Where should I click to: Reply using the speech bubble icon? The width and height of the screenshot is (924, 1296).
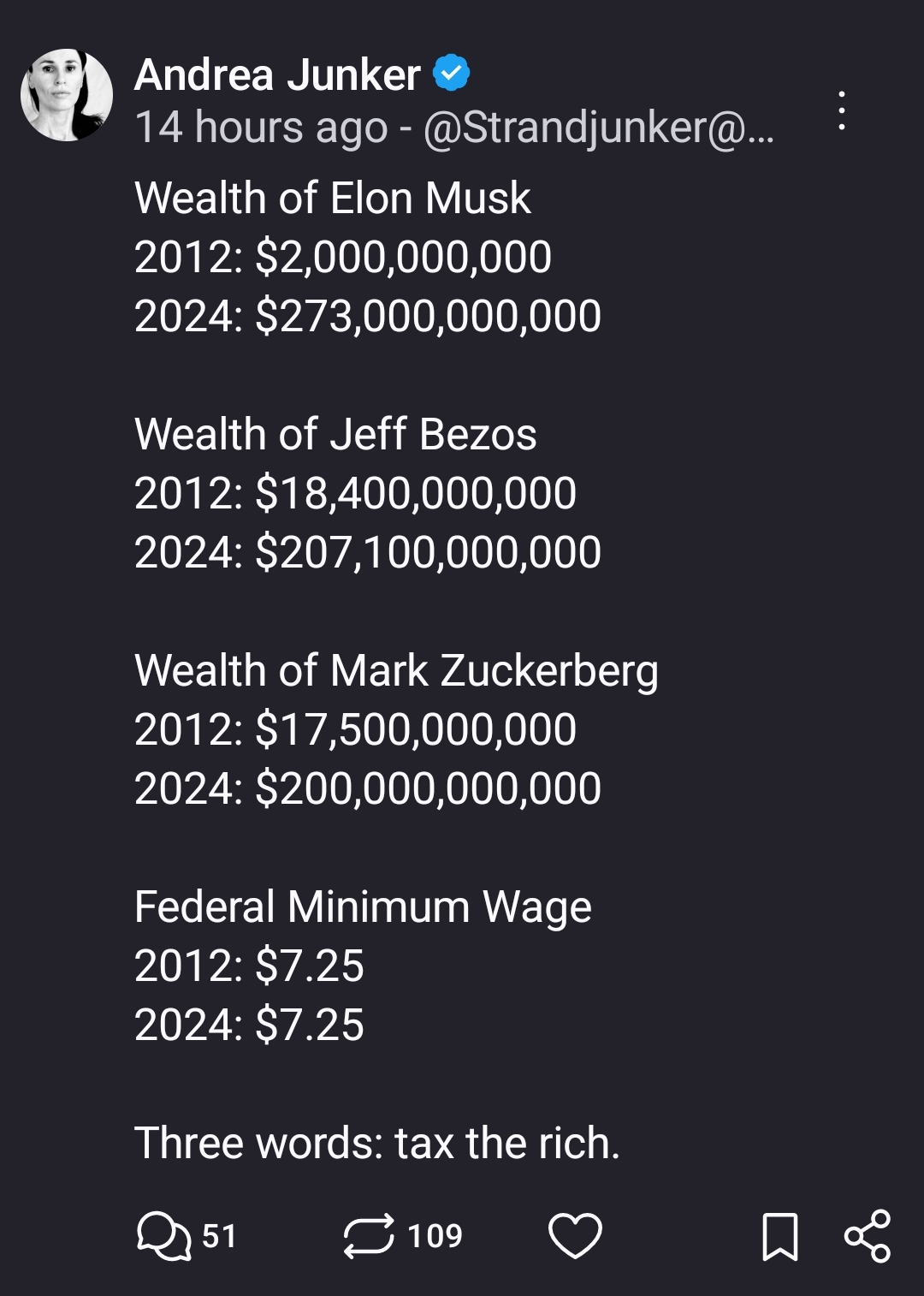(x=163, y=1236)
